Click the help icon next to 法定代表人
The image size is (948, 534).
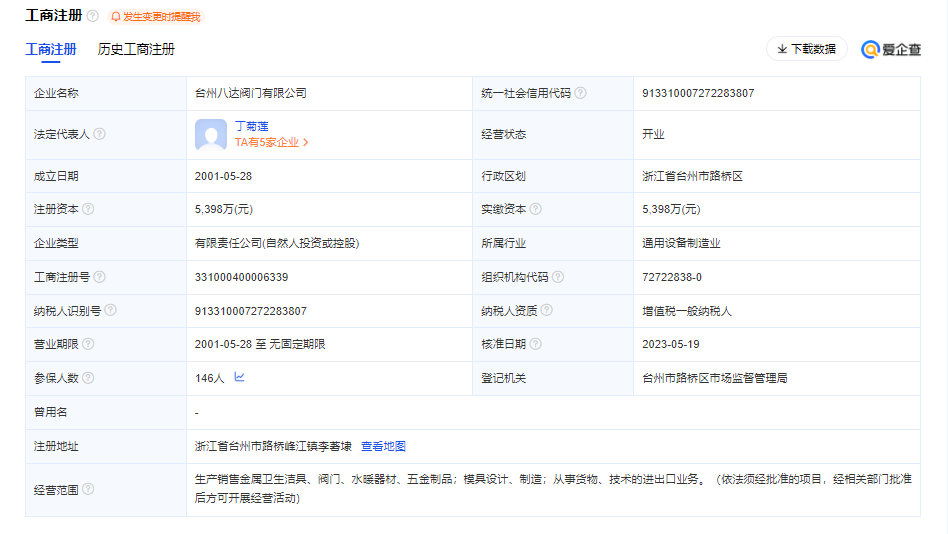99,134
